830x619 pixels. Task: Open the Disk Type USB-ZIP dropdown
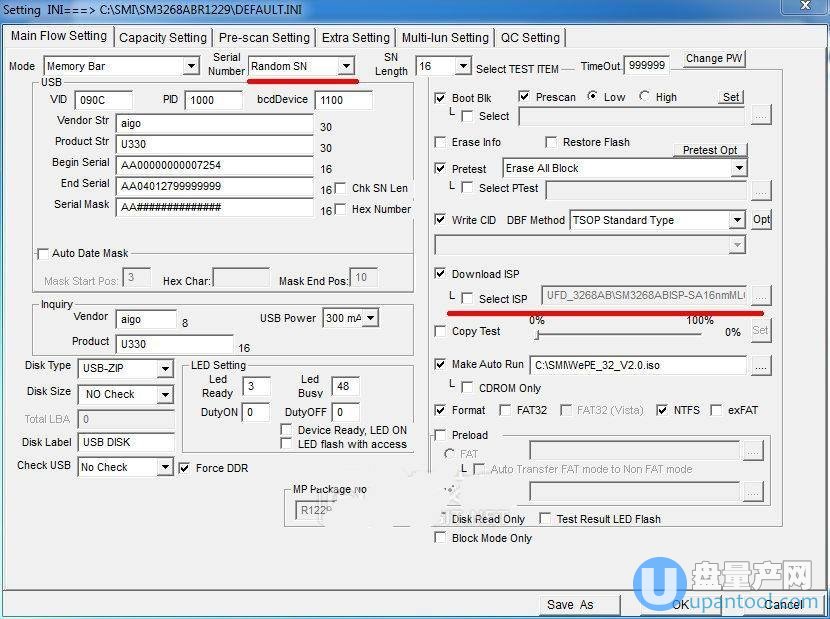click(165, 368)
